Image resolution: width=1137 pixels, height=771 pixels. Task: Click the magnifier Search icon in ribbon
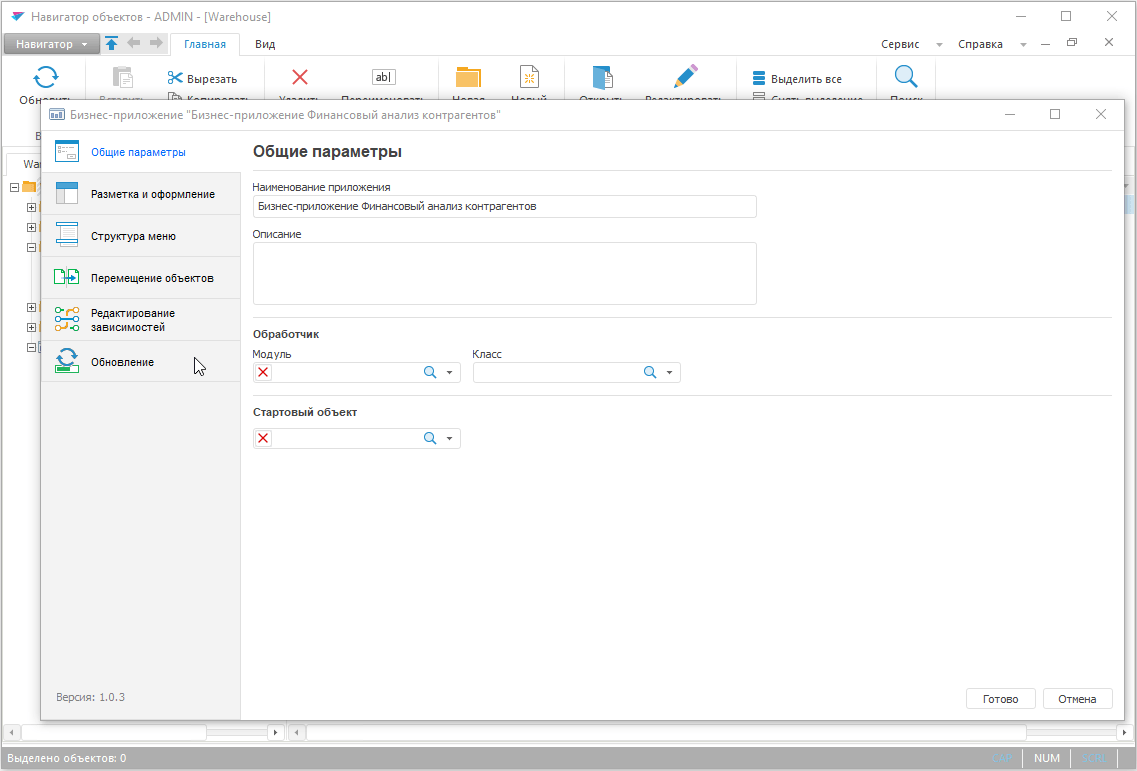pyautogui.click(x=905, y=78)
